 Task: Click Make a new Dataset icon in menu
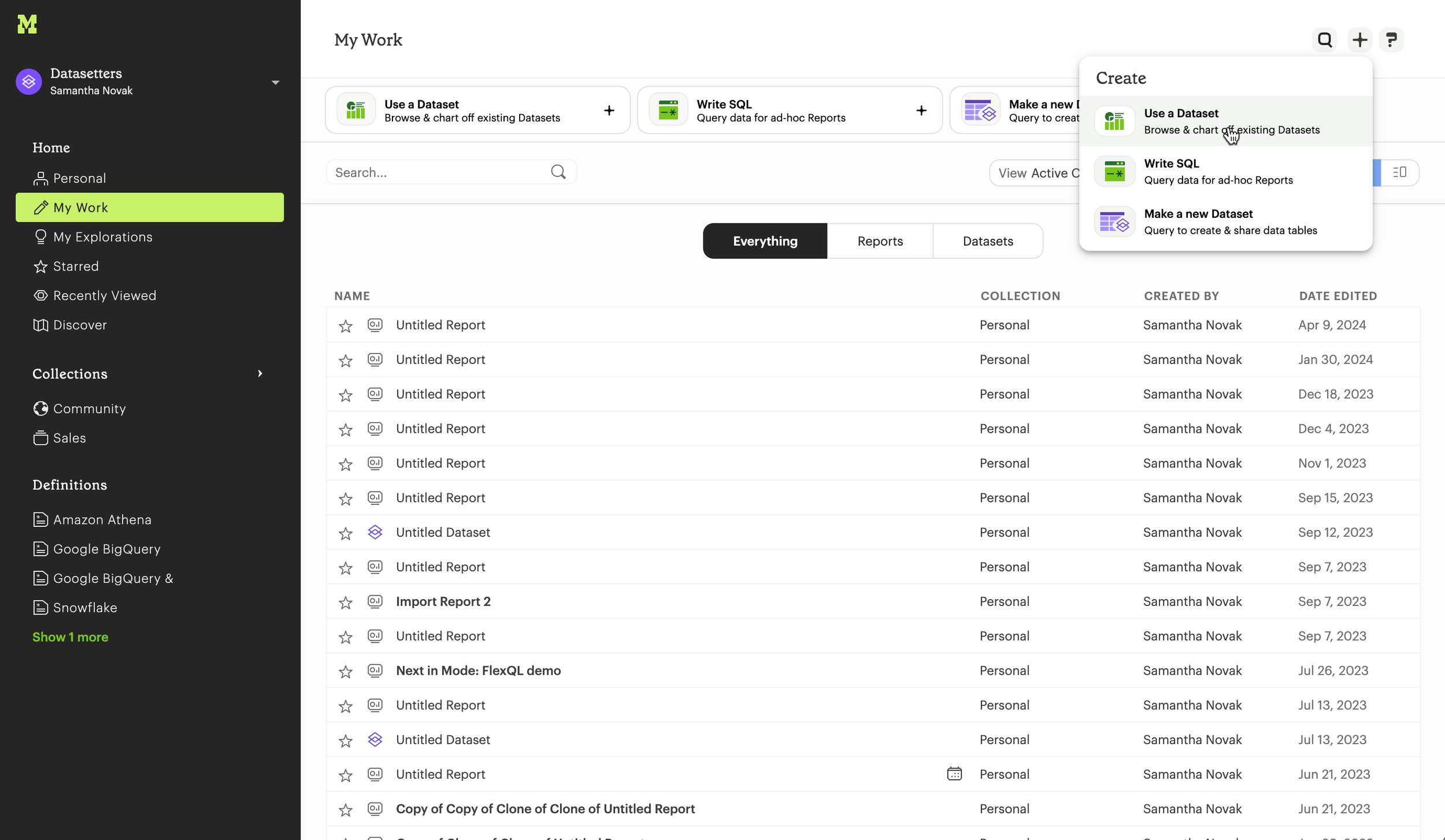click(x=1114, y=222)
